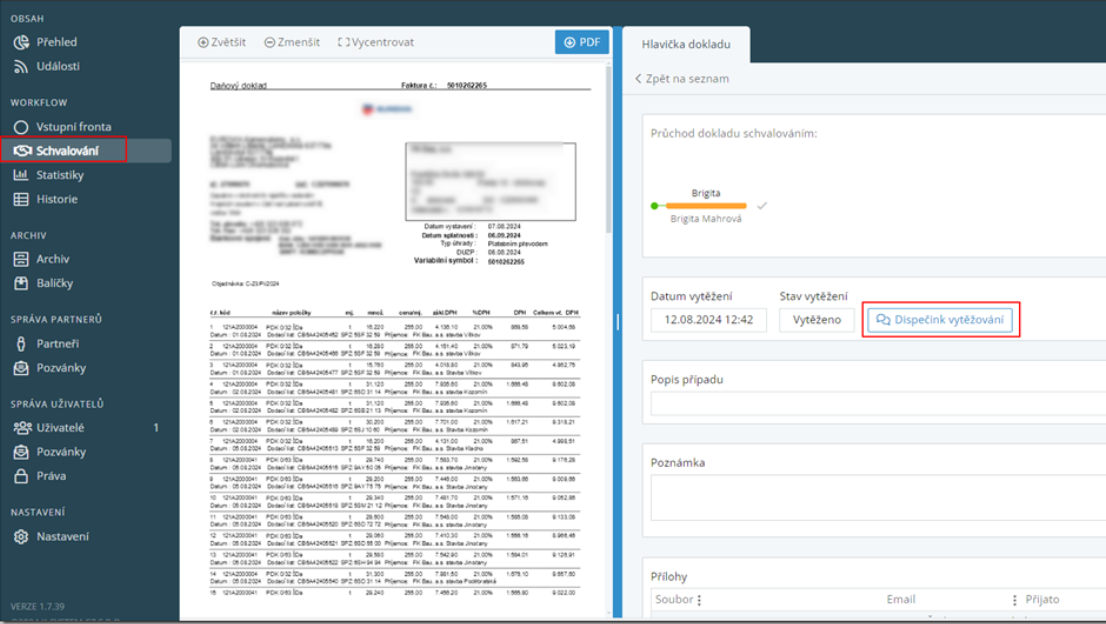
Task: Open Archiv in sidebar
Action: click(52, 259)
